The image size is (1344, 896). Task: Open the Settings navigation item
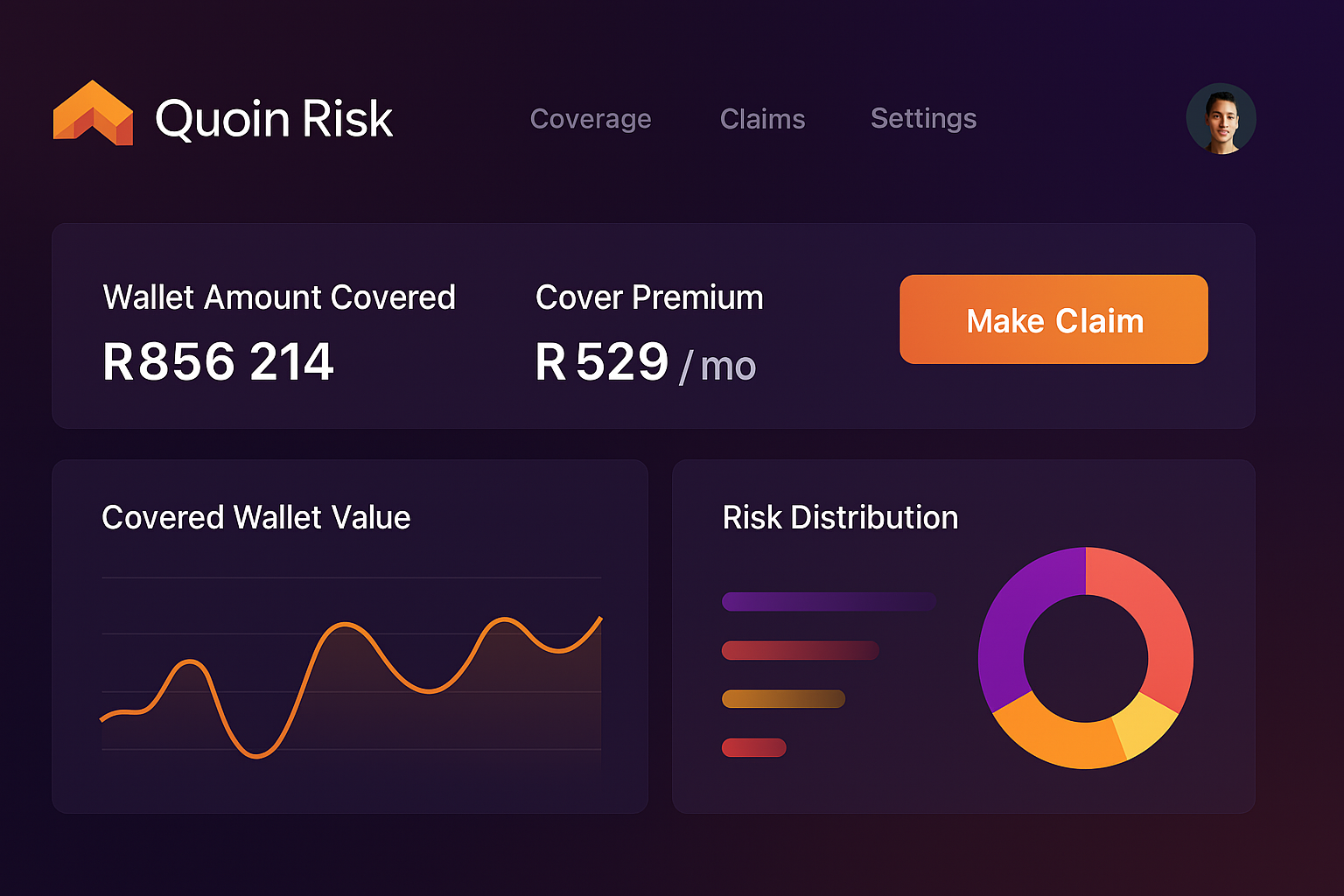click(923, 118)
